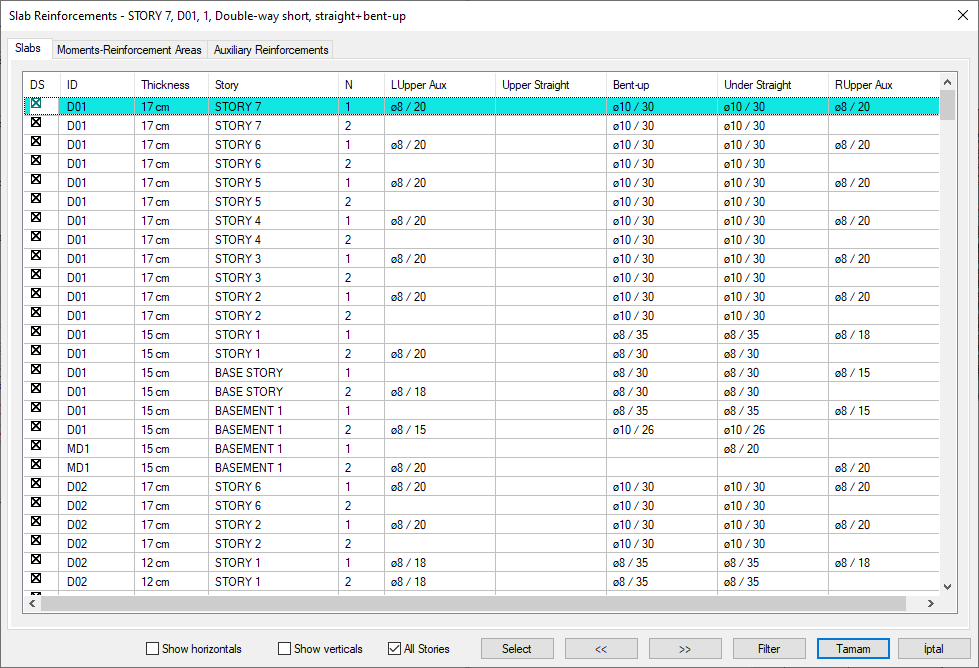This screenshot has width=979, height=668.
Task: Switch to Moments-Reinforcement Areas tab
Action: 129,50
